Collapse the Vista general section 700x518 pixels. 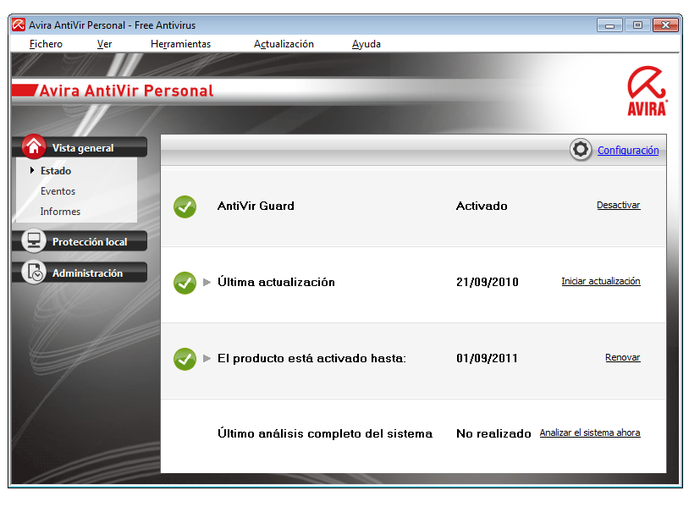pos(83,148)
